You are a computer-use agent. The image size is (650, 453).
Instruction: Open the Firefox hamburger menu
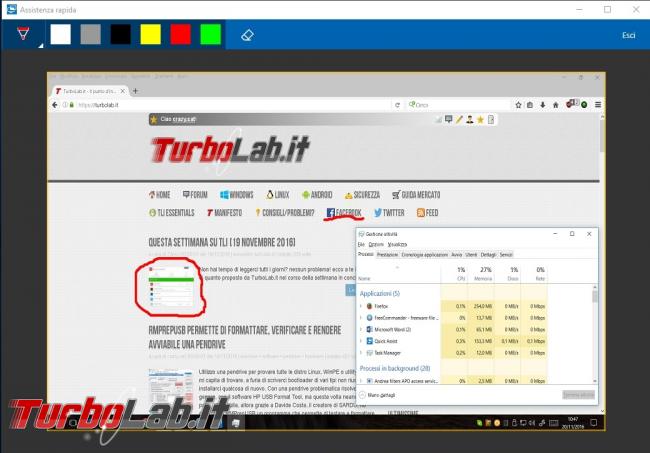point(598,105)
